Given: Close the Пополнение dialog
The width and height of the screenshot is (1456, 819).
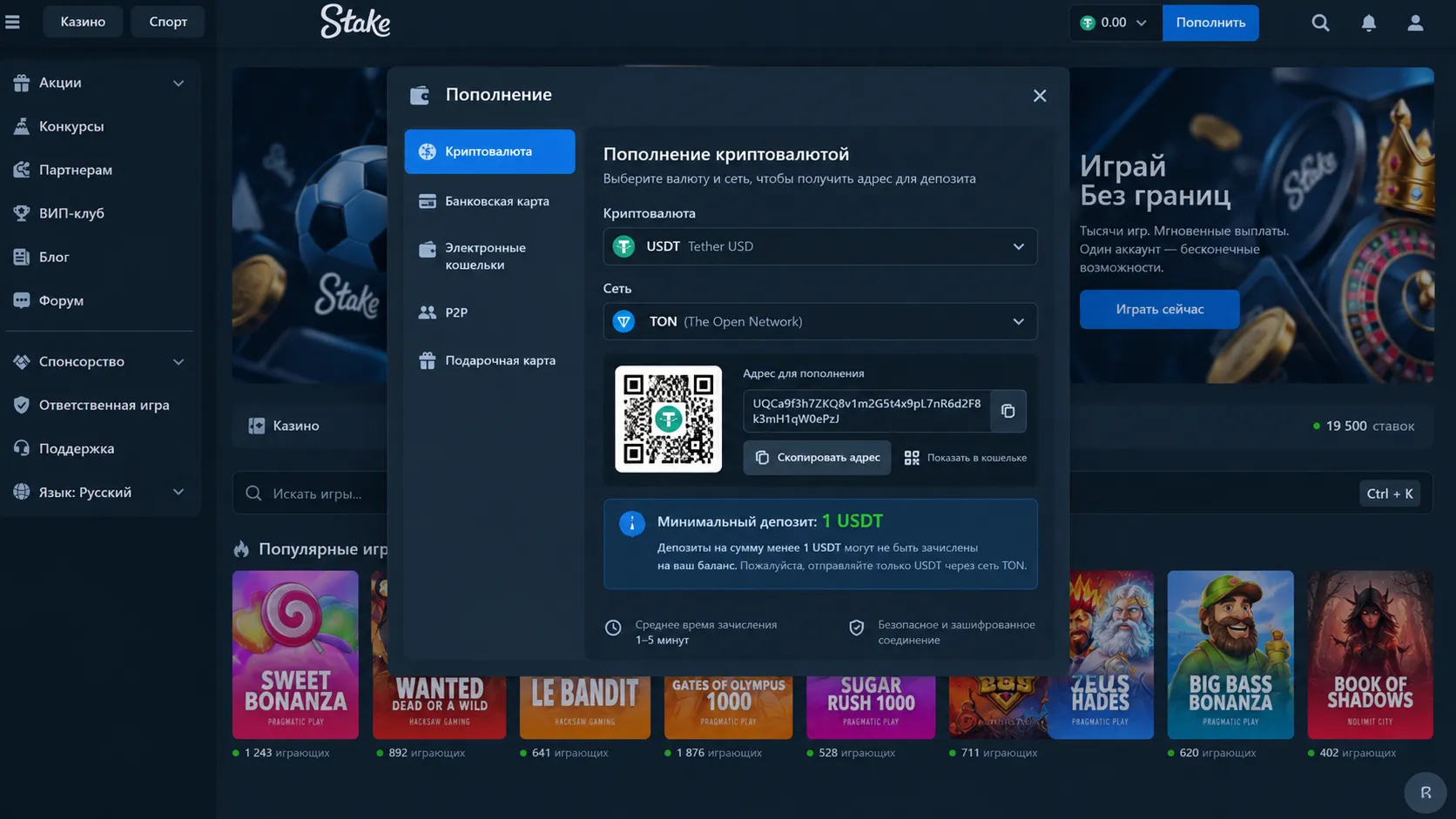Looking at the screenshot, I should click(x=1040, y=96).
